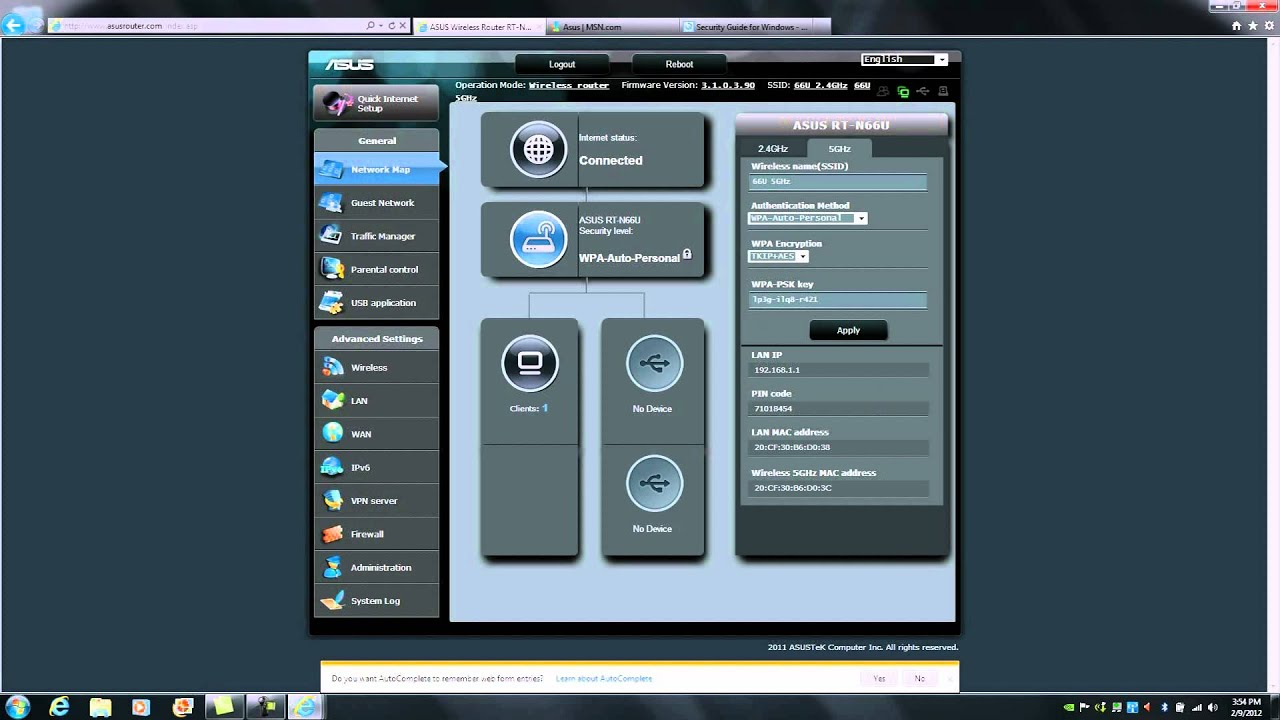Image resolution: width=1280 pixels, height=720 pixels.
Task: Open the English language dropdown
Action: [x=904, y=60]
